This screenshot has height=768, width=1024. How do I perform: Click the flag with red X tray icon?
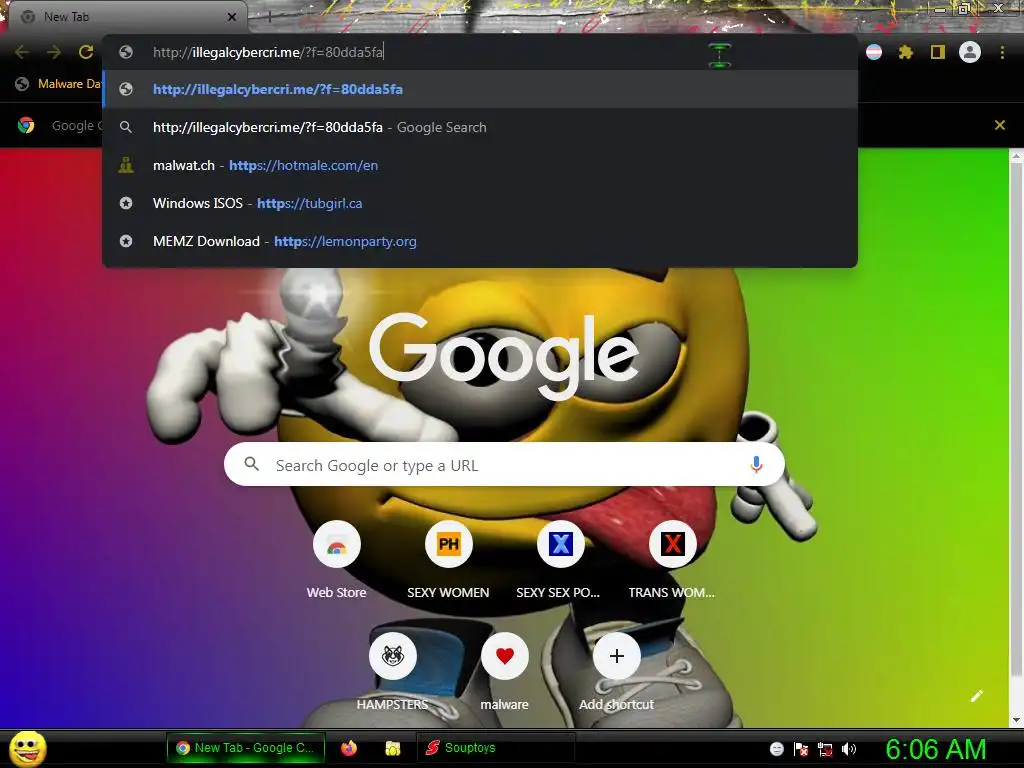(801, 749)
